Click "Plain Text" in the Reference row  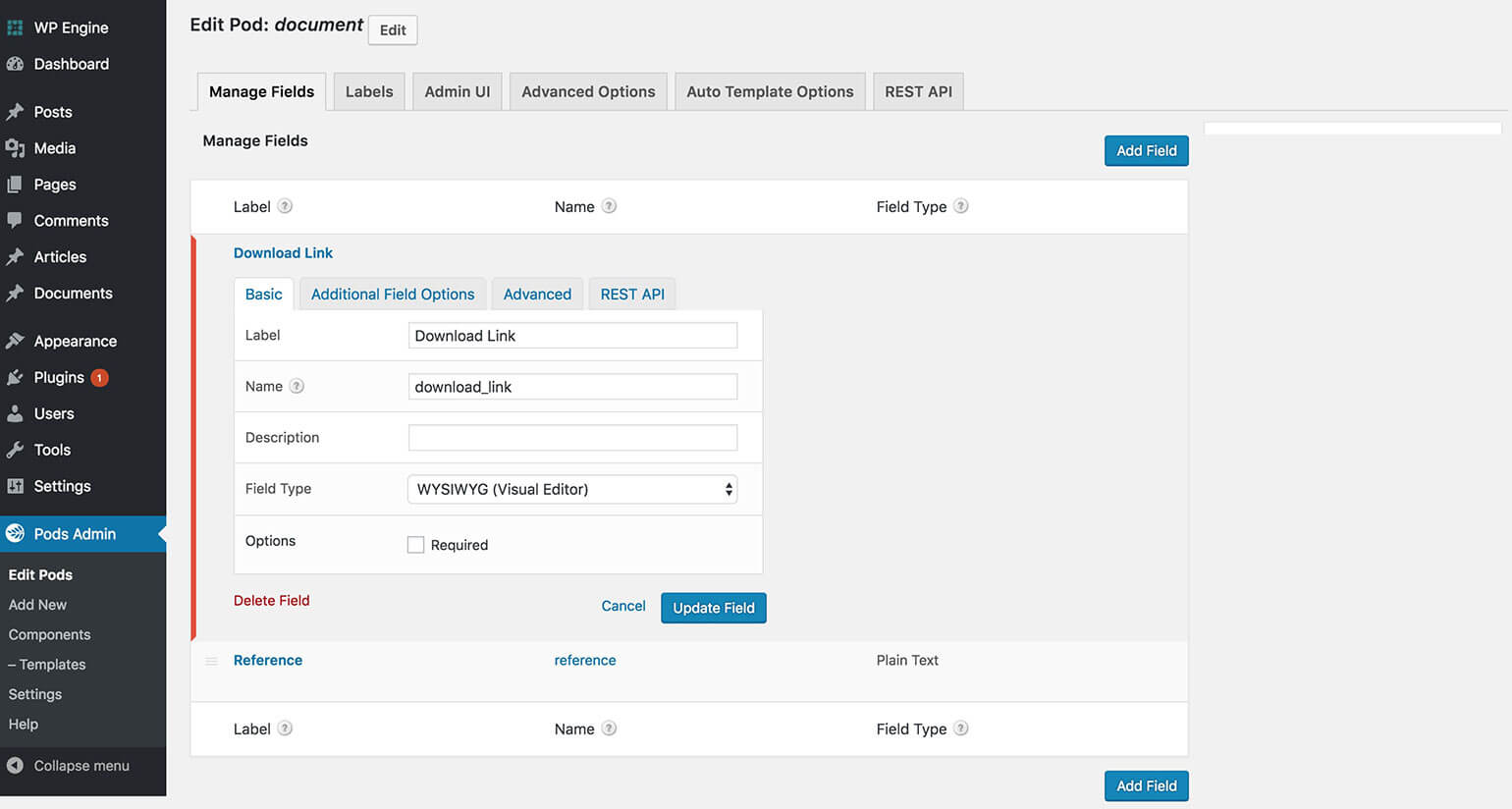tap(907, 660)
